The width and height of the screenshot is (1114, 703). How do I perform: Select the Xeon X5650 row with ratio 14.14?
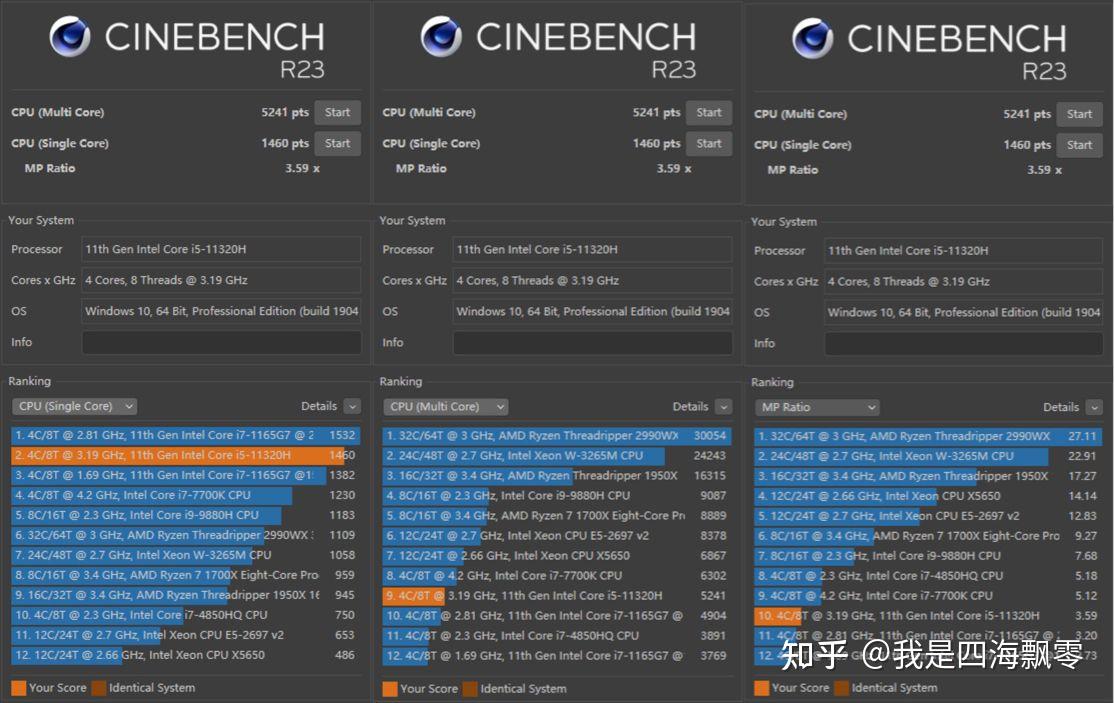coord(929,496)
